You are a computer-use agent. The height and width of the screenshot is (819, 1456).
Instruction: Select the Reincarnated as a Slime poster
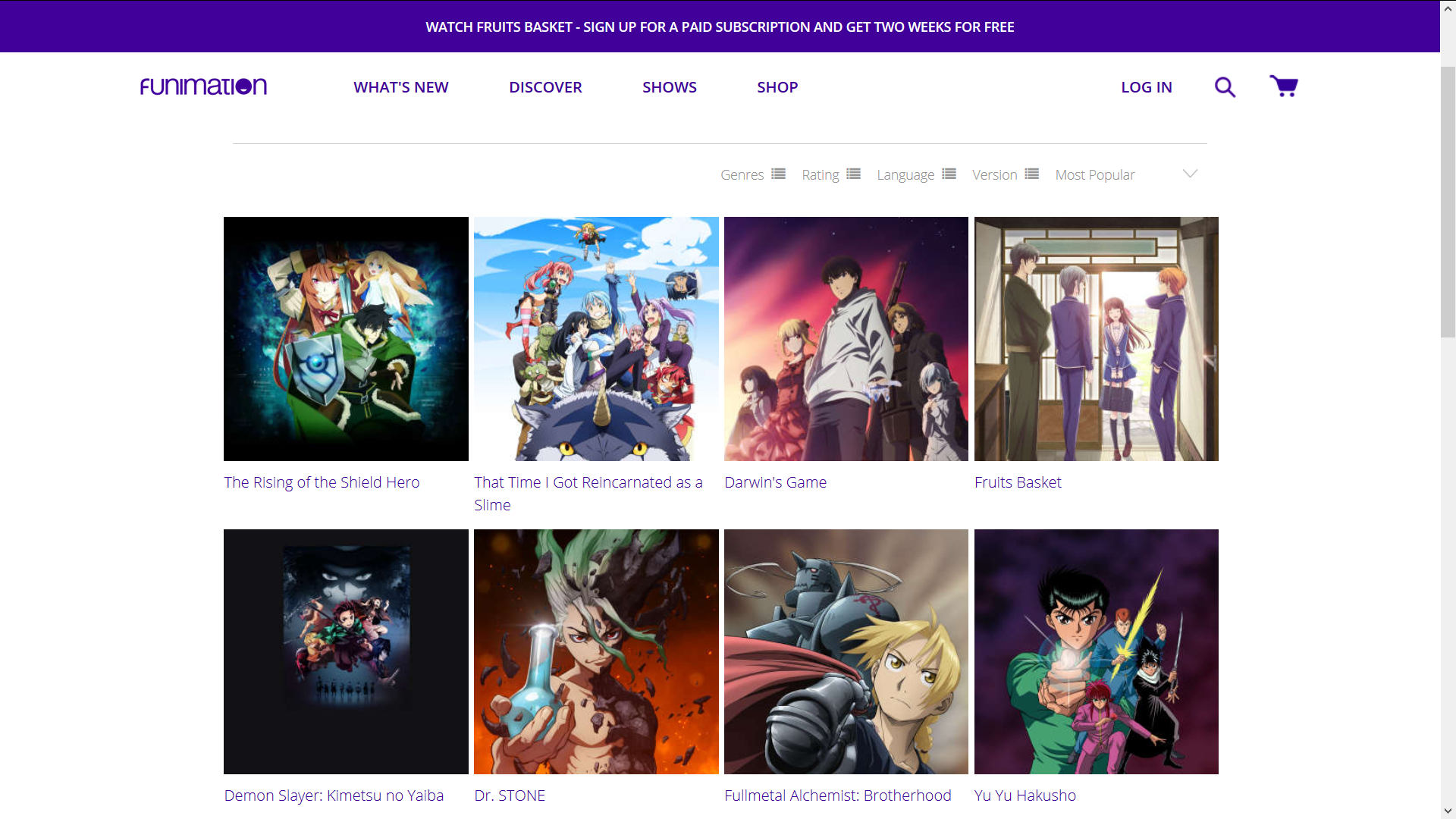coord(596,339)
